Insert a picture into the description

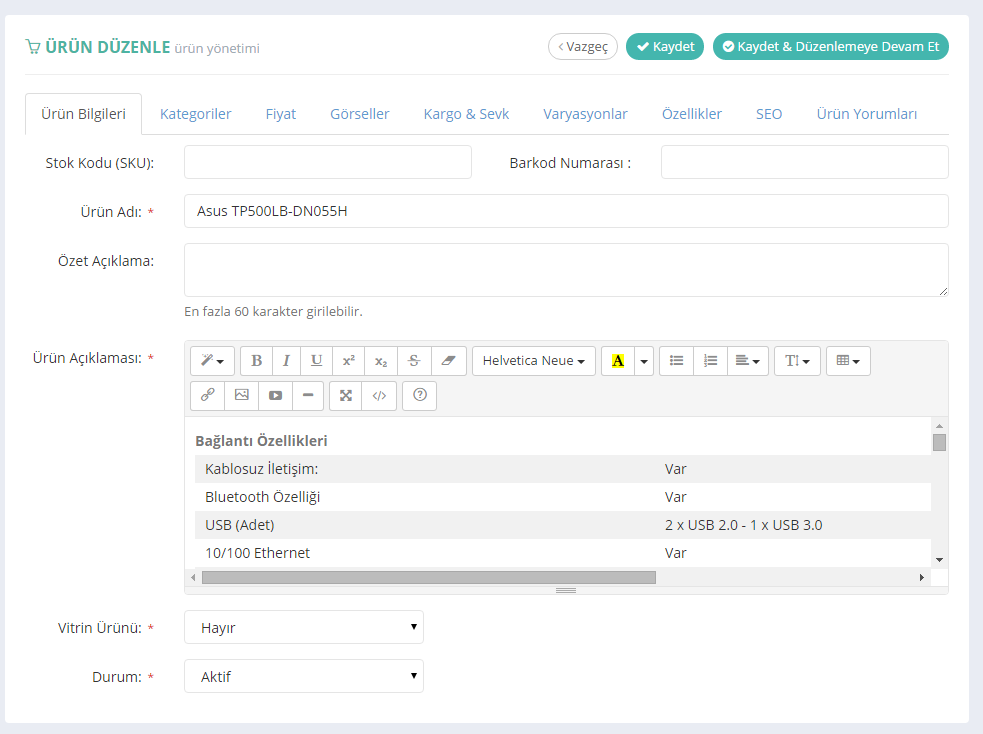click(x=241, y=395)
